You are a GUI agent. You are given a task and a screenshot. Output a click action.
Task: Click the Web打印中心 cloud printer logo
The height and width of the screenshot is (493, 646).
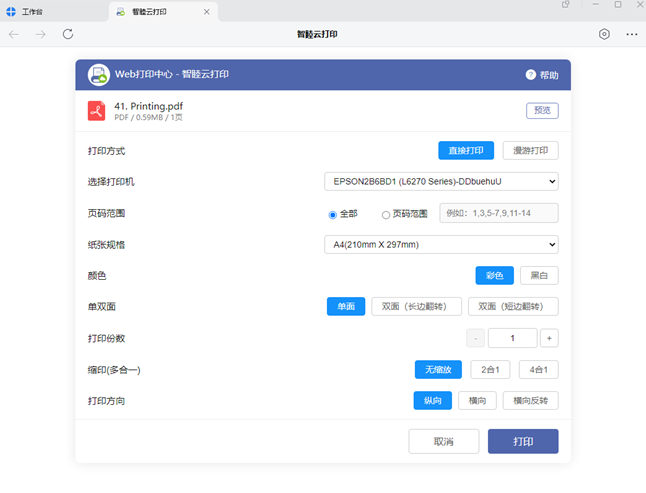coord(99,75)
